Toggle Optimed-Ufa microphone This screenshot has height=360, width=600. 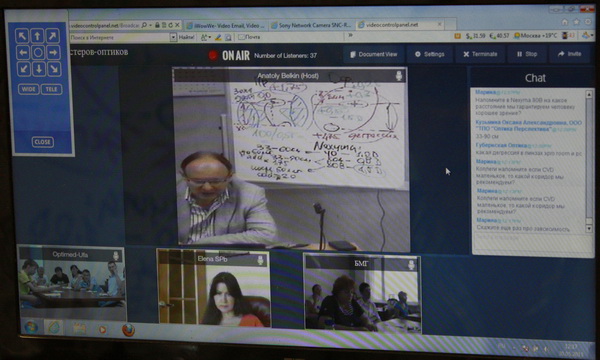pyautogui.click(x=115, y=255)
